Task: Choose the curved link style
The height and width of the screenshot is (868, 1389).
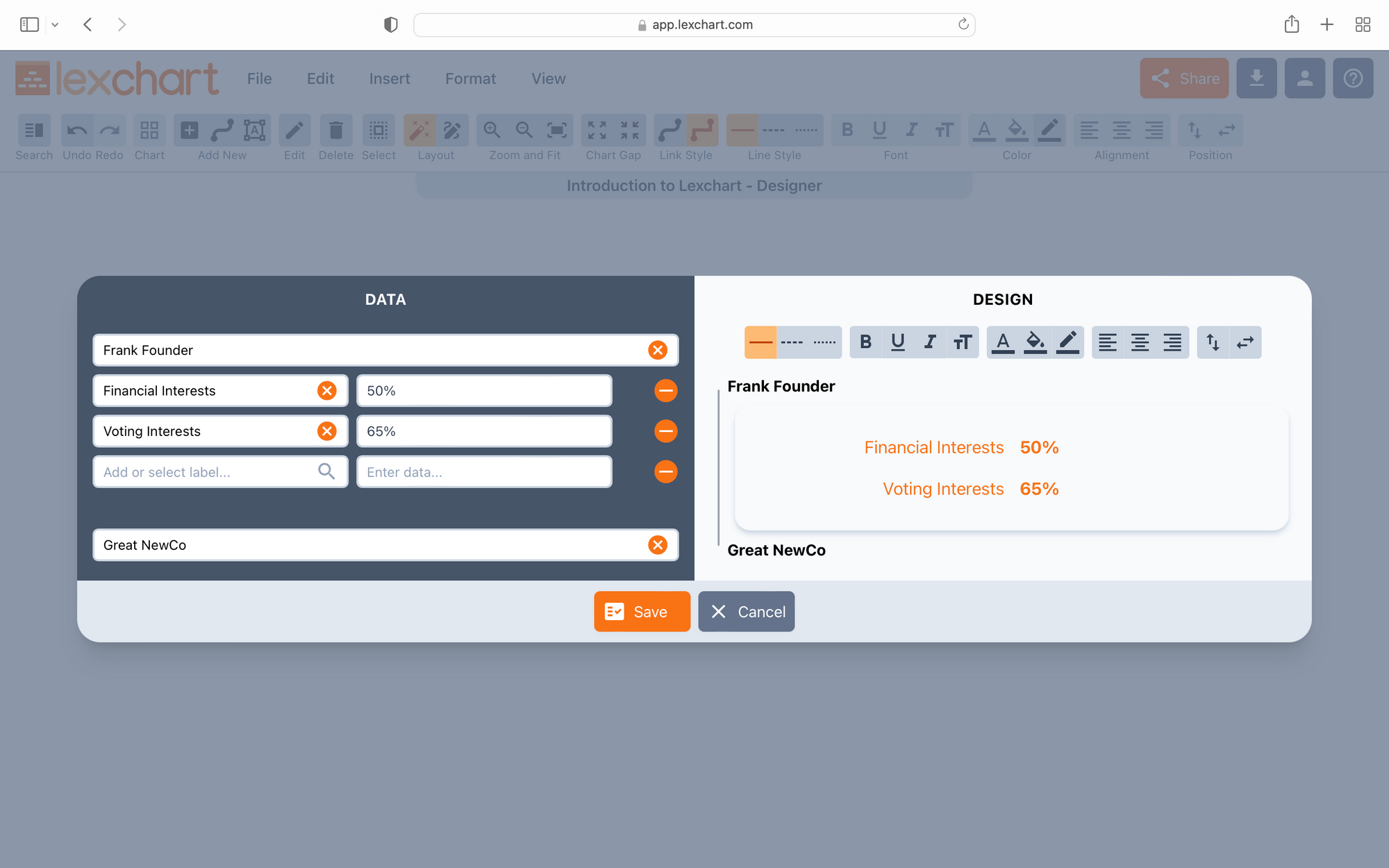Action: click(669, 130)
